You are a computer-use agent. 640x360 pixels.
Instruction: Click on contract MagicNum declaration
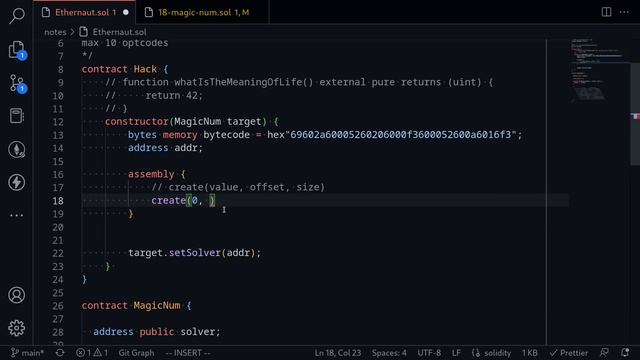(136, 306)
